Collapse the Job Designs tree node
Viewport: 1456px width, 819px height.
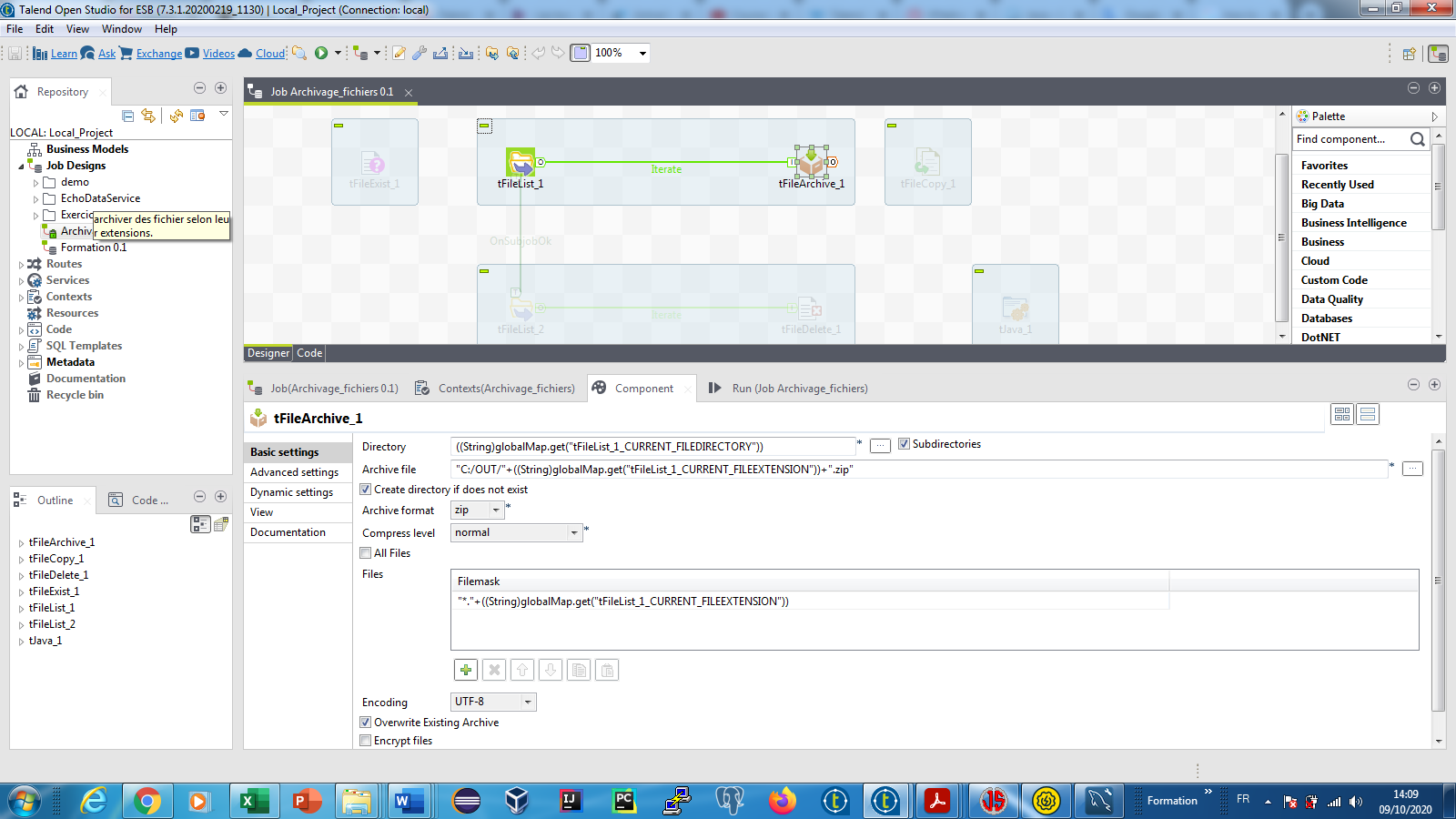point(21,167)
